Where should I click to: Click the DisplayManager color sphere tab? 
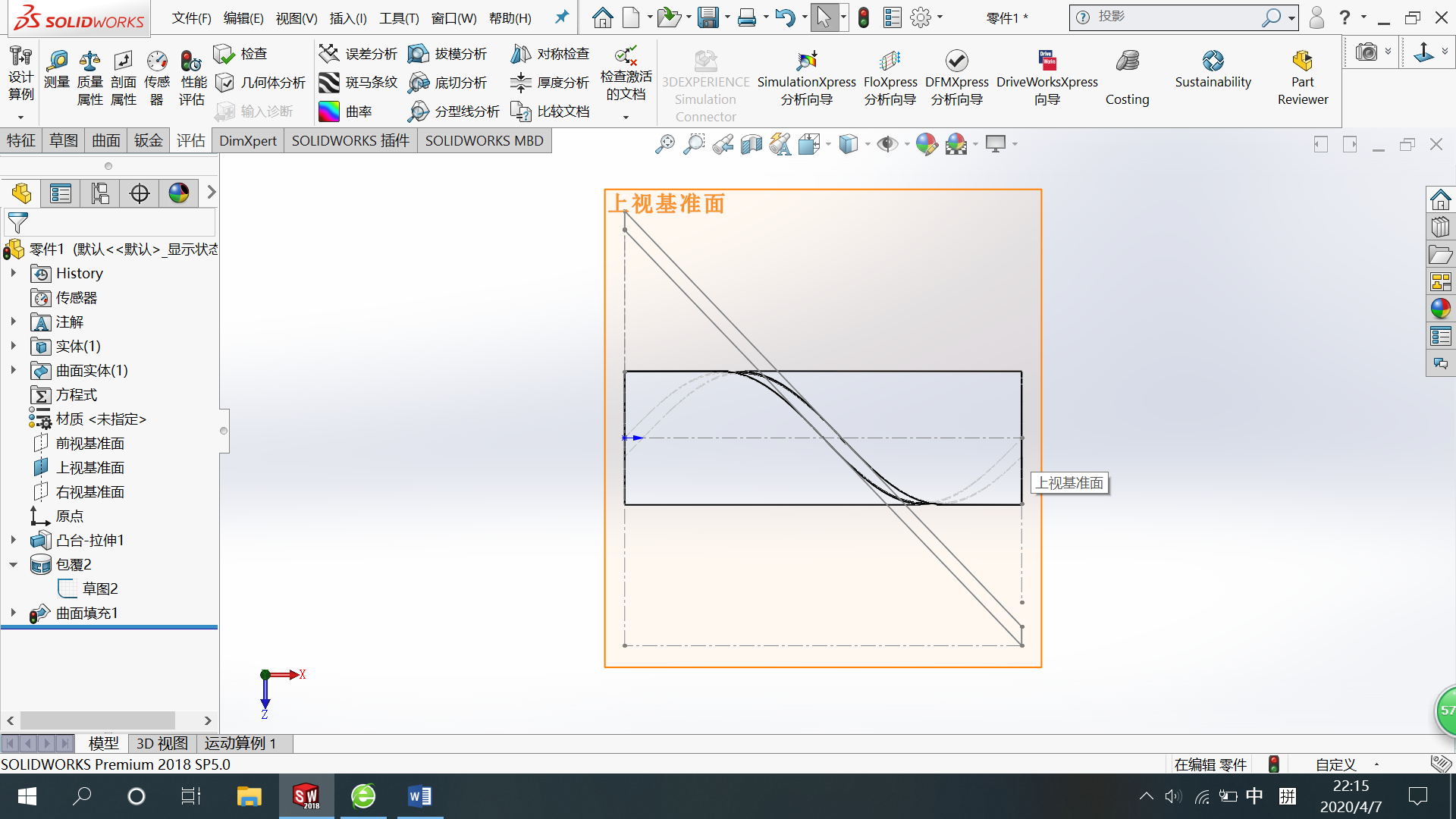[179, 193]
